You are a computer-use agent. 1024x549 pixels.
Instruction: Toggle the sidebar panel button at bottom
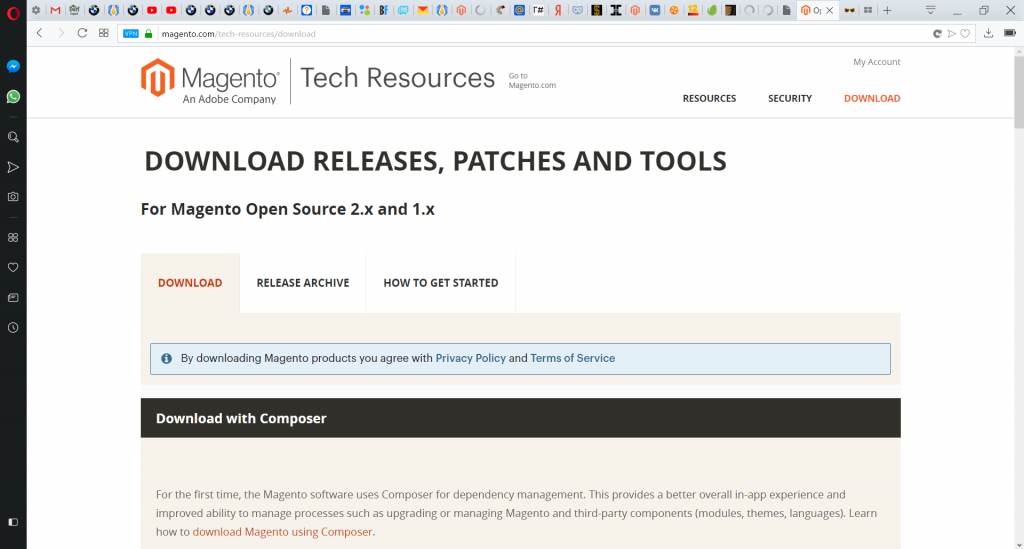click(x=13, y=522)
